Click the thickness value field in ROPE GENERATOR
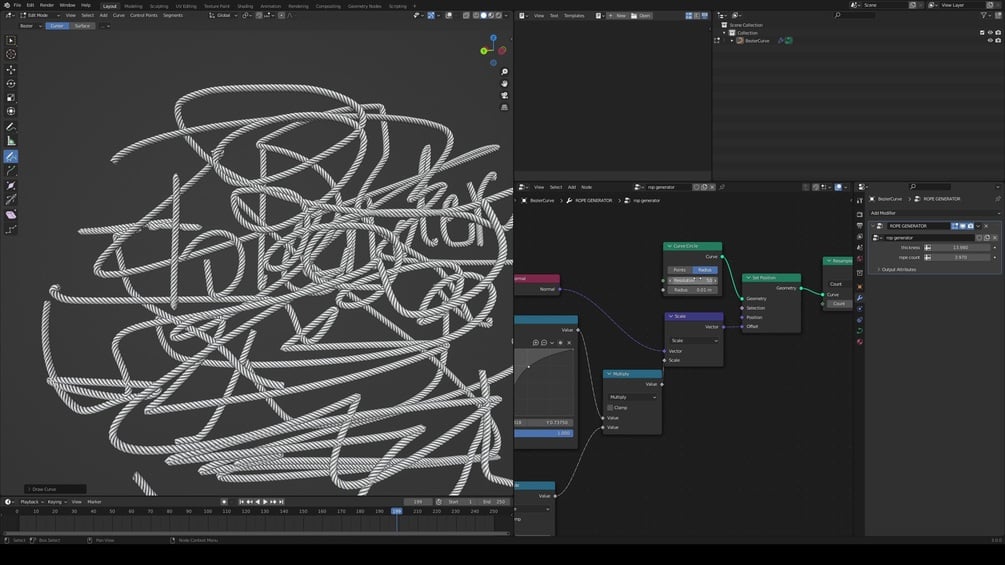 point(959,247)
